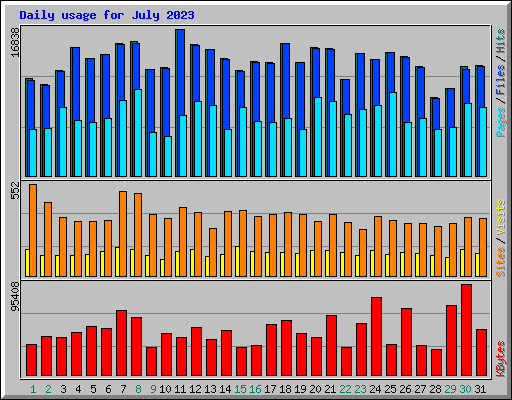This screenshot has height=400, width=512.
Task: Click the red "KBytes" legend label
Action: point(501,359)
